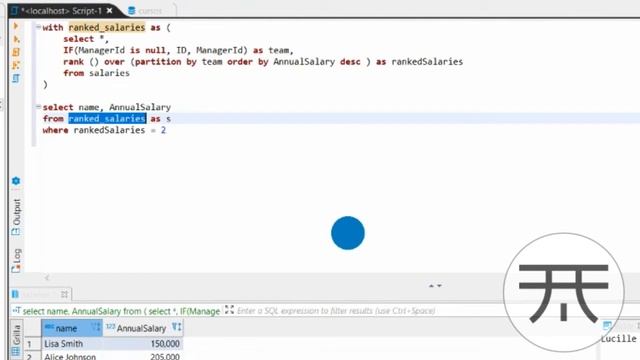Open the executed SQL query text link
This screenshot has width=640, height=360.
pyautogui.click(x=121, y=311)
